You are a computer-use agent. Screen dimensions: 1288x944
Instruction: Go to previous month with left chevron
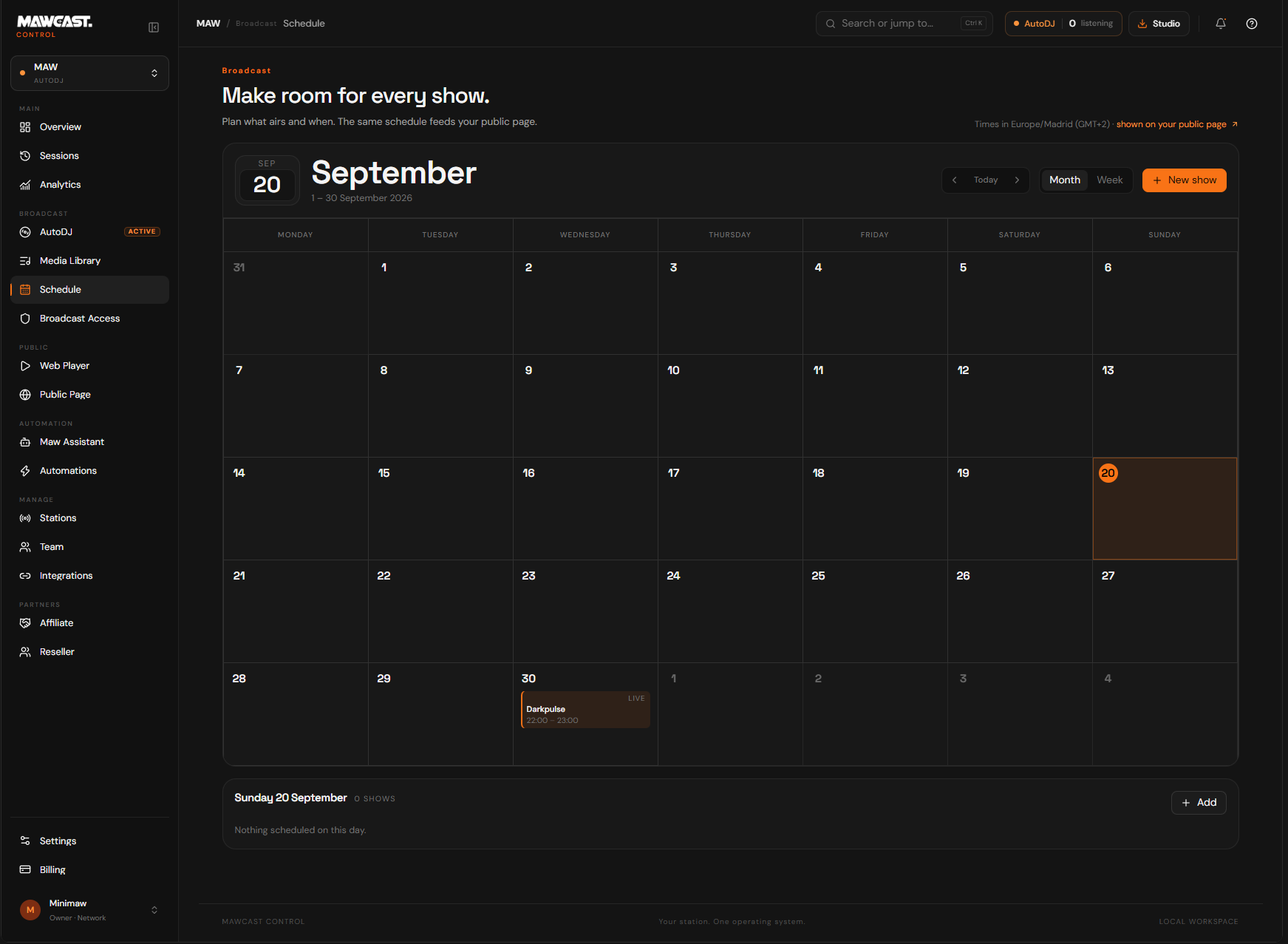955,180
